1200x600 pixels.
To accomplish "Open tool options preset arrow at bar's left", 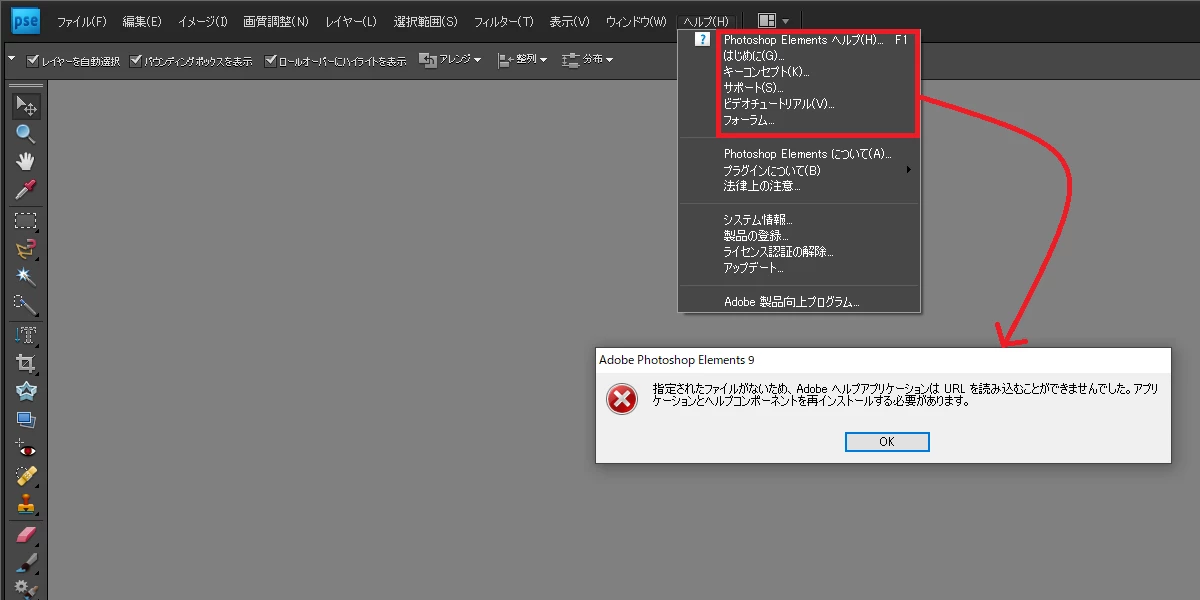I will pyautogui.click(x=12, y=59).
